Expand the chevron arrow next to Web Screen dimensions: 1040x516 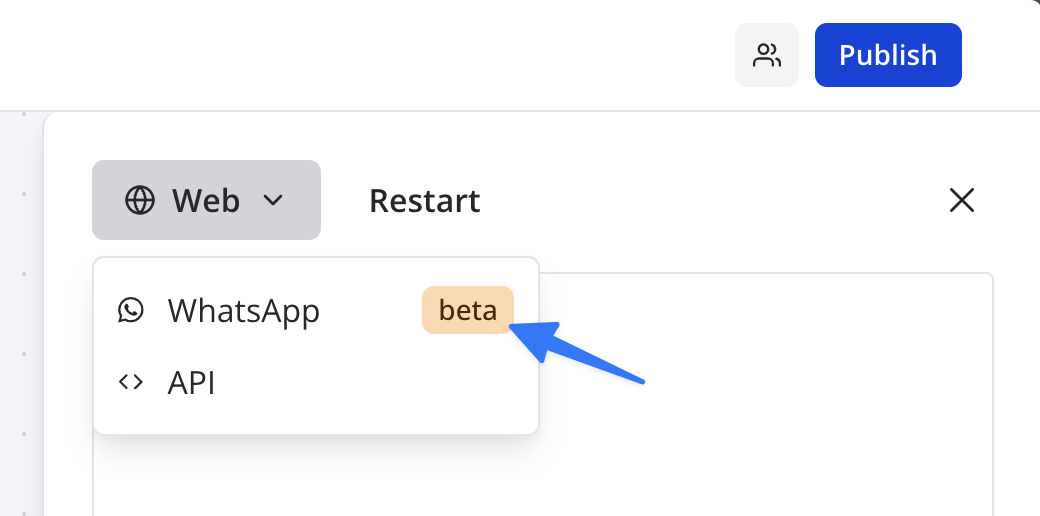coord(273,200)
